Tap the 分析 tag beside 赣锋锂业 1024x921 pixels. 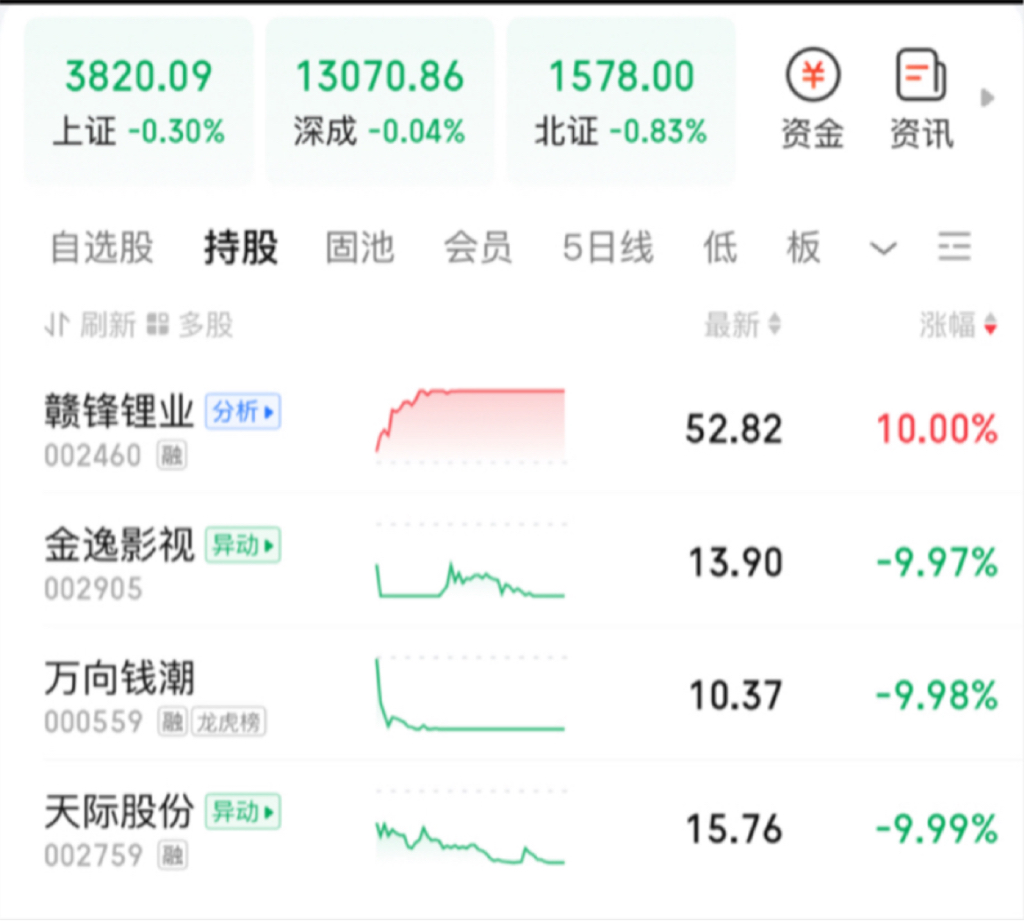pos(243,412)
